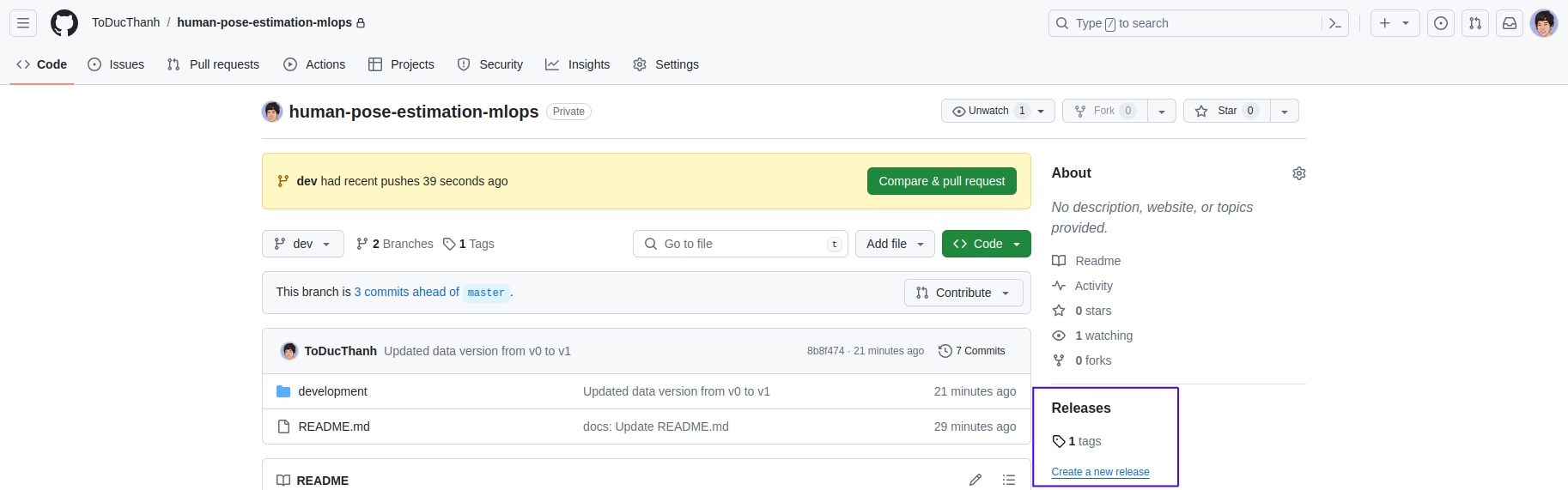Open 3 commits ahead of link

[407, 292]
